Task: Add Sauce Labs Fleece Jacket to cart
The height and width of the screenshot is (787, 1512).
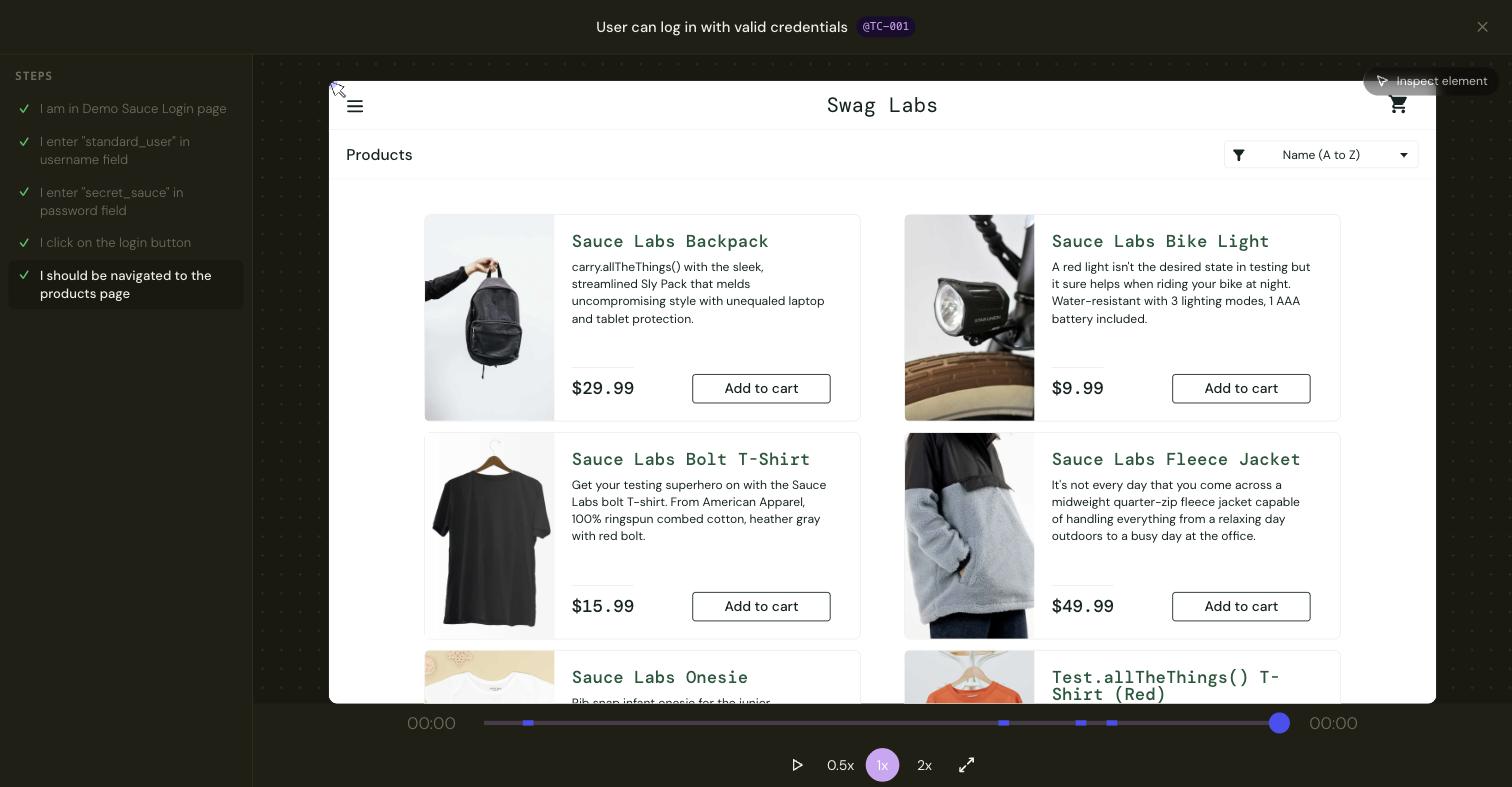Action: [1241, 607]
